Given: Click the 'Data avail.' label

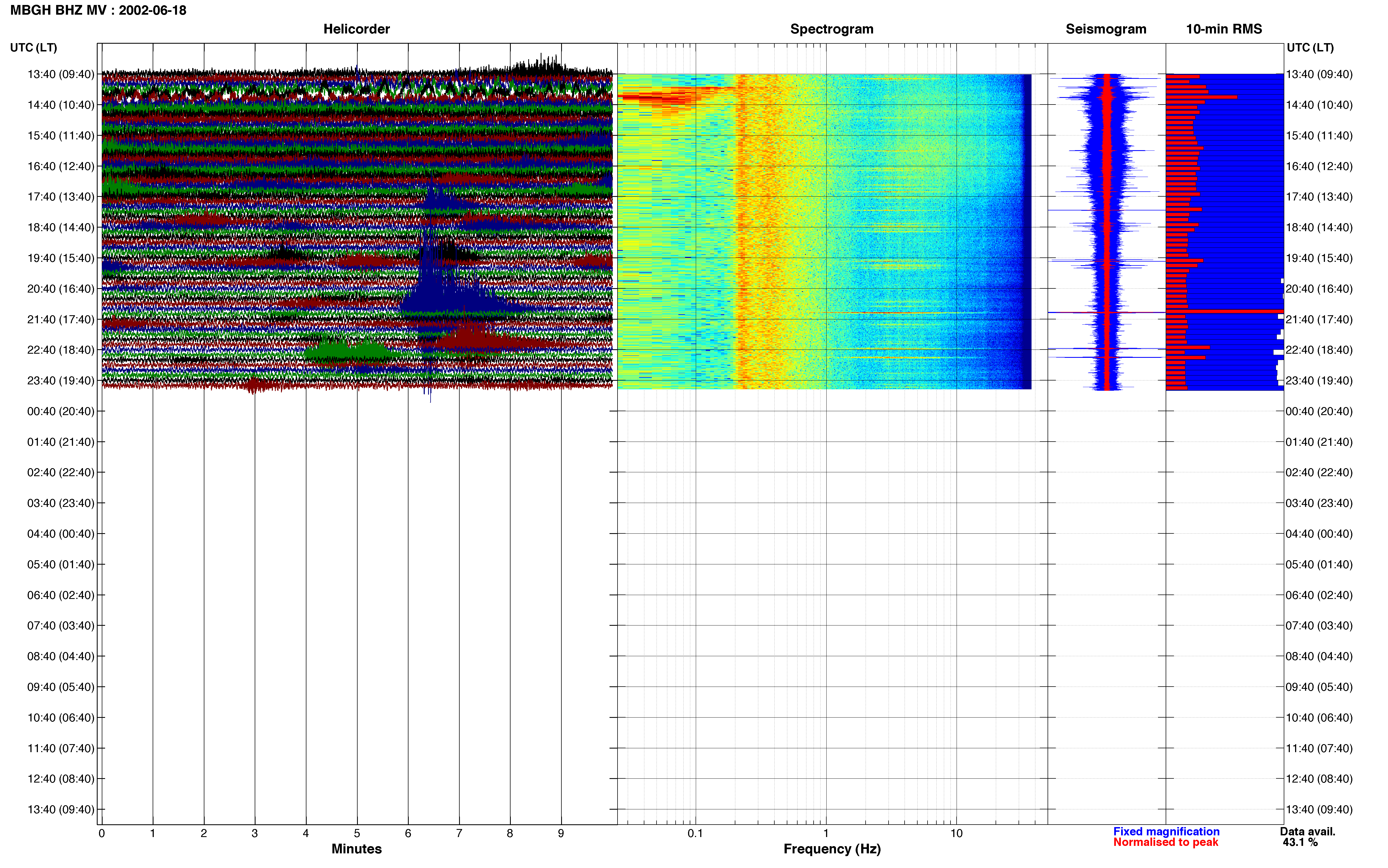Looking at the screenshot, I should point(1308,831).
